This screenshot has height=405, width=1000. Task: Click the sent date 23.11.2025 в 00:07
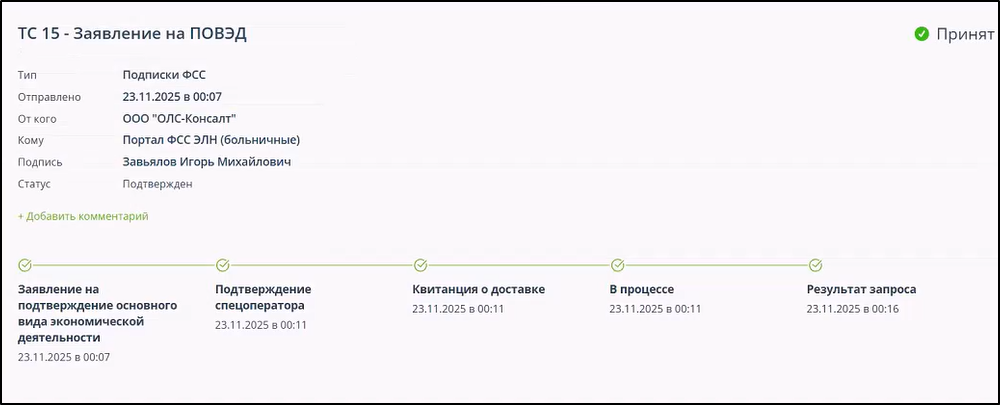click(x=172, y=96)
